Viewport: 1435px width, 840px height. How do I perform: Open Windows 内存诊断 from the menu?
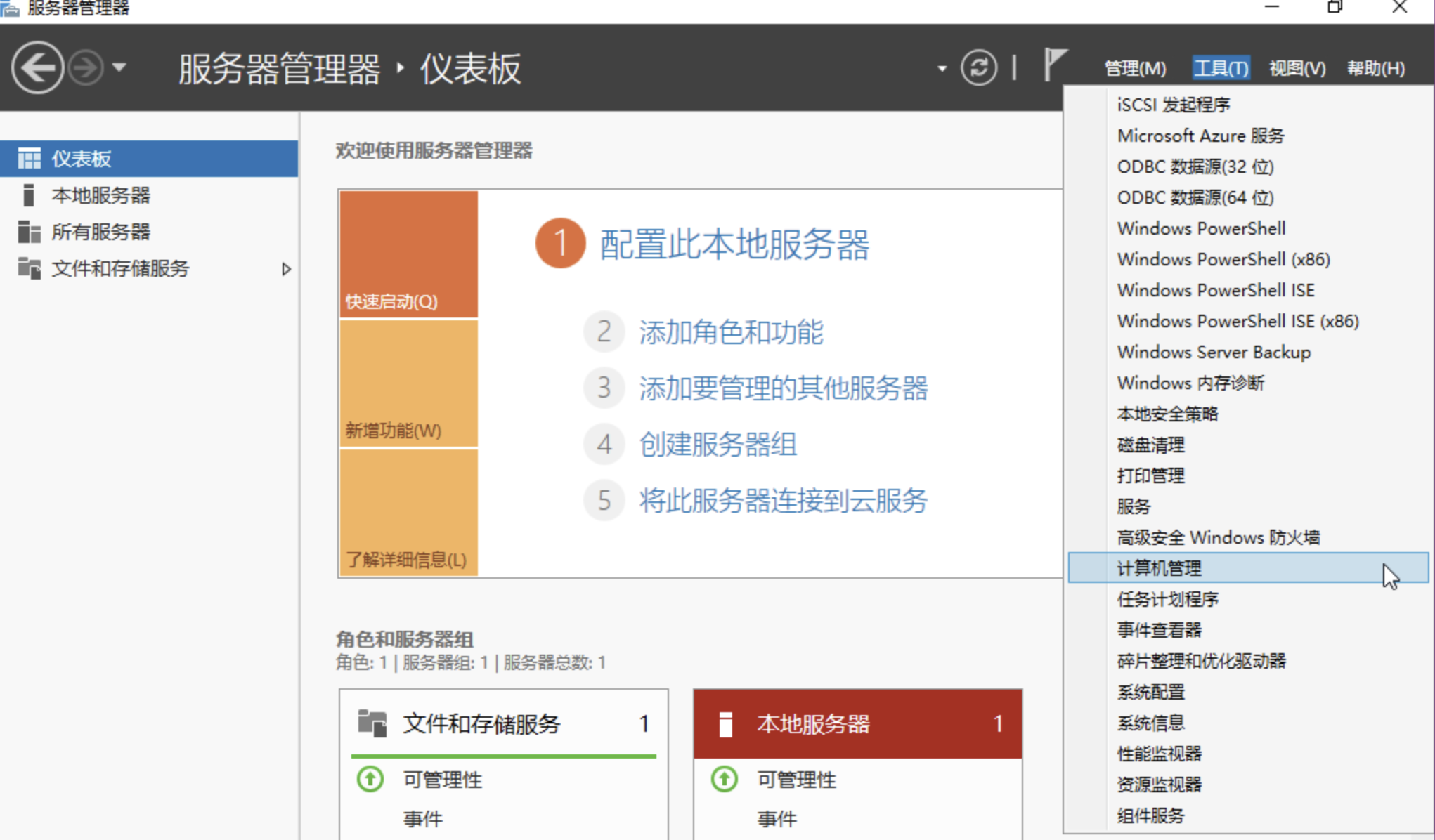[x=1248, y=383]
